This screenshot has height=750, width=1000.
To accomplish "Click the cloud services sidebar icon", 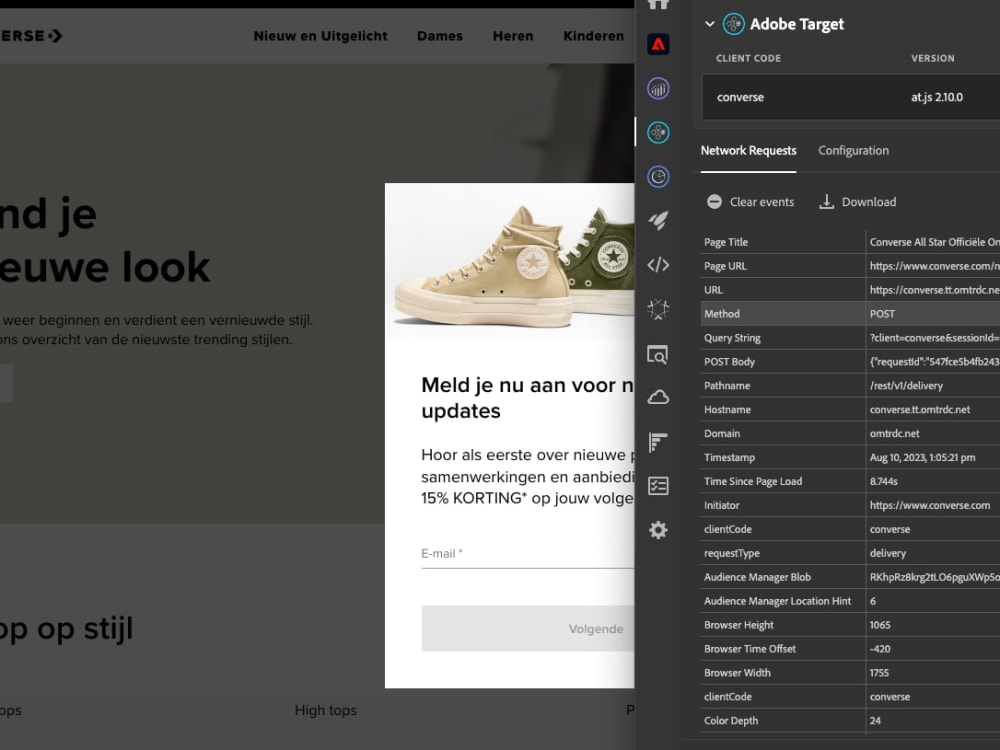I will pyautogui.click(x=658, y=397).
